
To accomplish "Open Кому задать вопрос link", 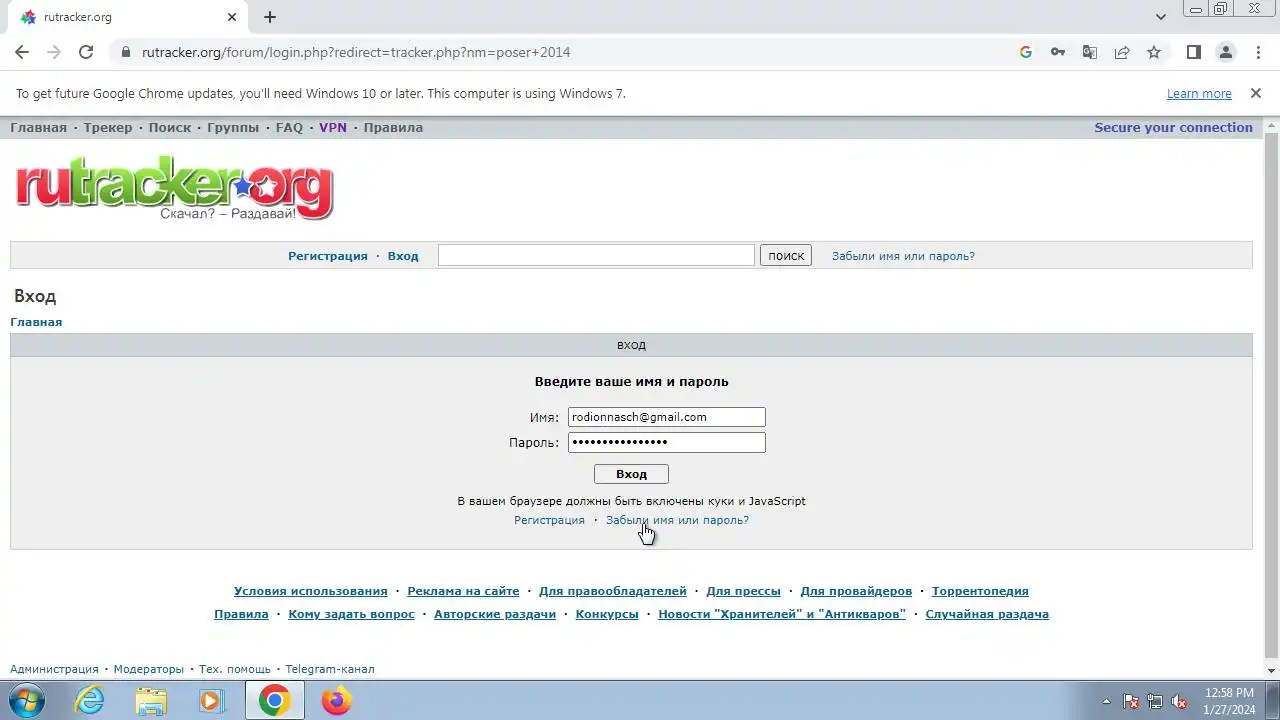I will coord(351,614).
